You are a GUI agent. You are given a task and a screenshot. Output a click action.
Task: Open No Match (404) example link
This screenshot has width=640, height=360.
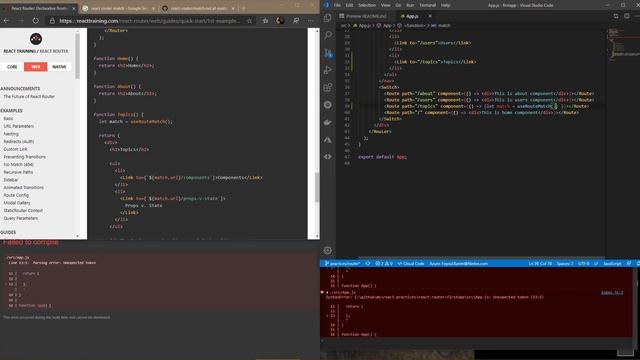[19, 164]
